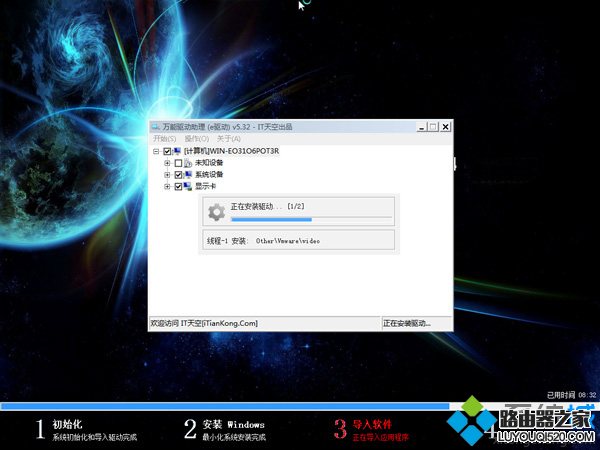Click status bar text 欢迎访问 IT天空

(204, 323)
